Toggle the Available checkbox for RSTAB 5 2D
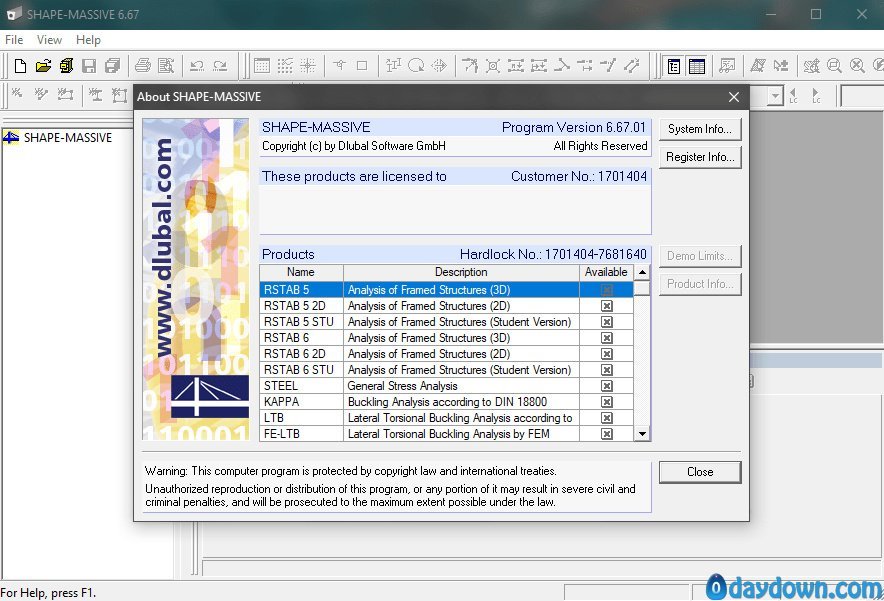This screenshot has width=884, height=601. click(607, 306)
